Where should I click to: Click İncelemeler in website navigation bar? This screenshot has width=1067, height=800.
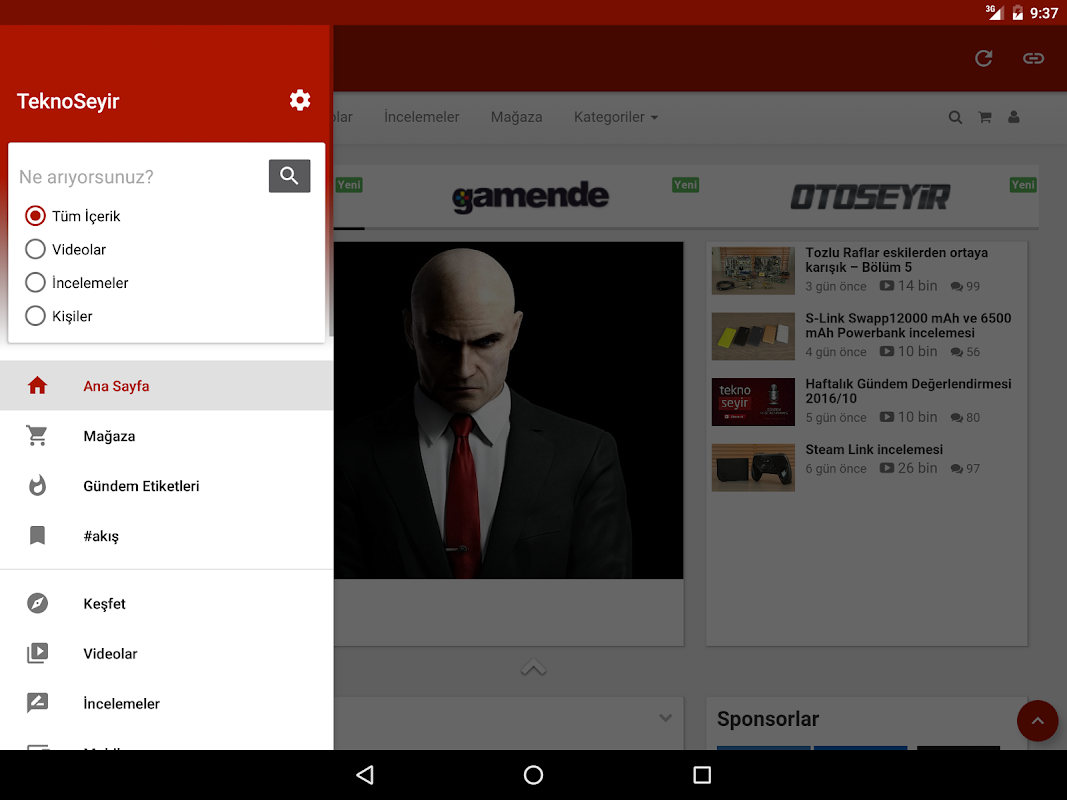click(x=421, y=117)
